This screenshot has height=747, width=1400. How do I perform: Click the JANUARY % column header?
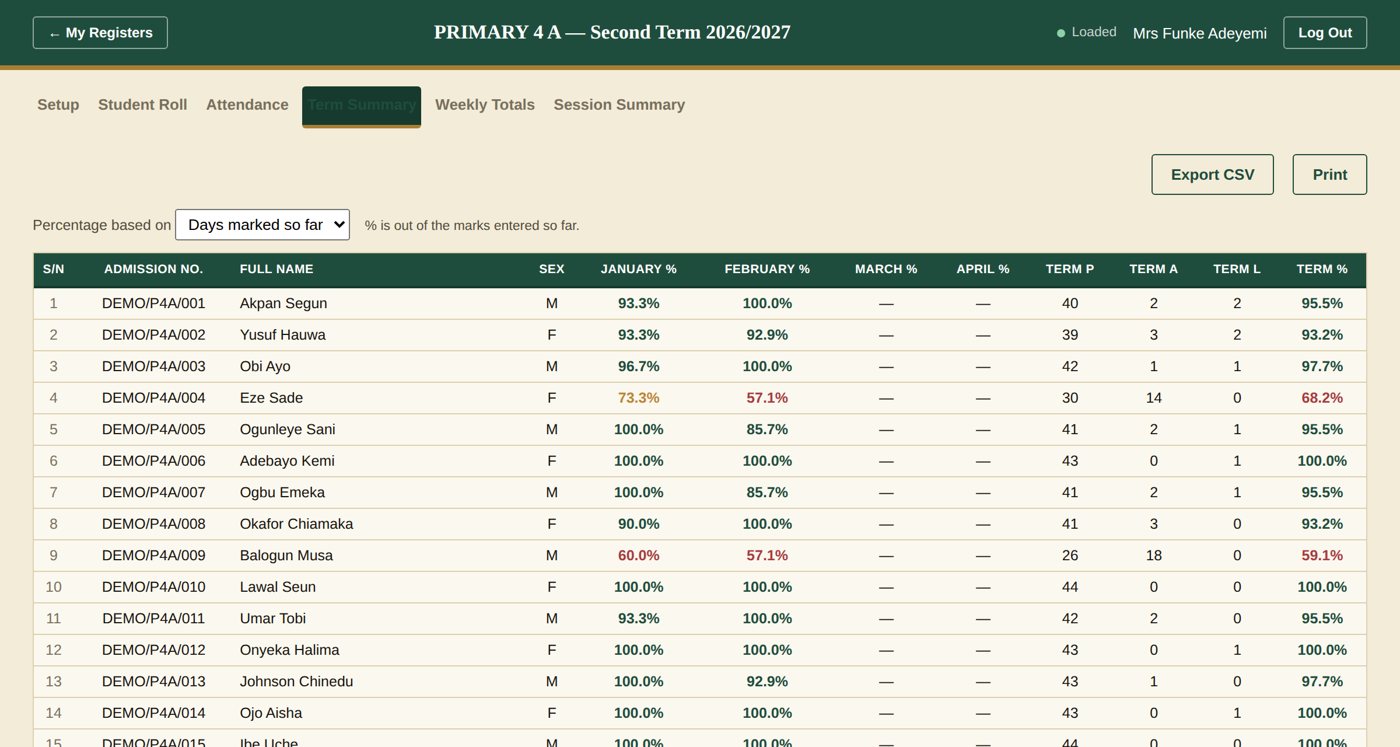point(639,269)
